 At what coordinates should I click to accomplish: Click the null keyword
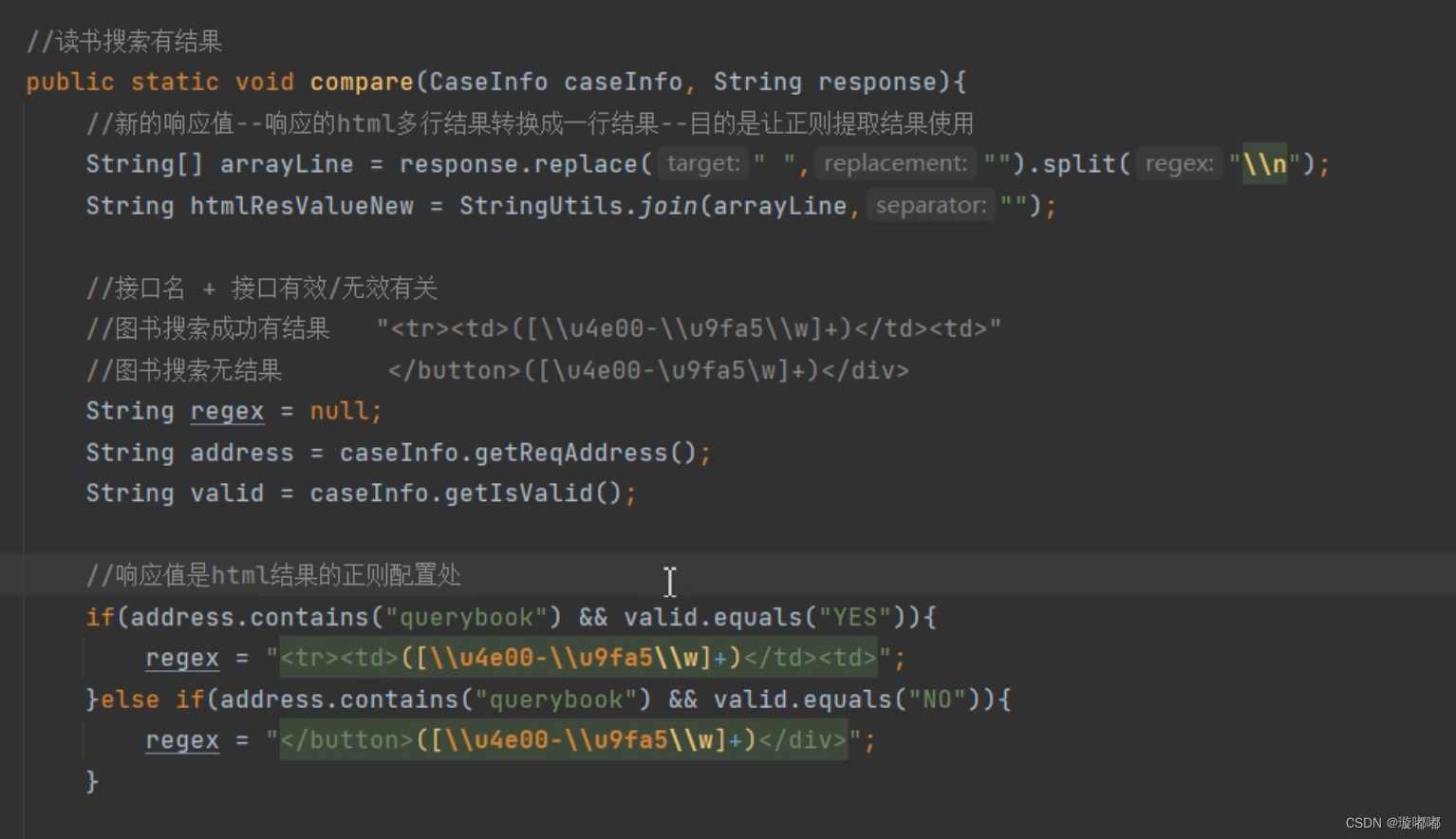[339, 411]
